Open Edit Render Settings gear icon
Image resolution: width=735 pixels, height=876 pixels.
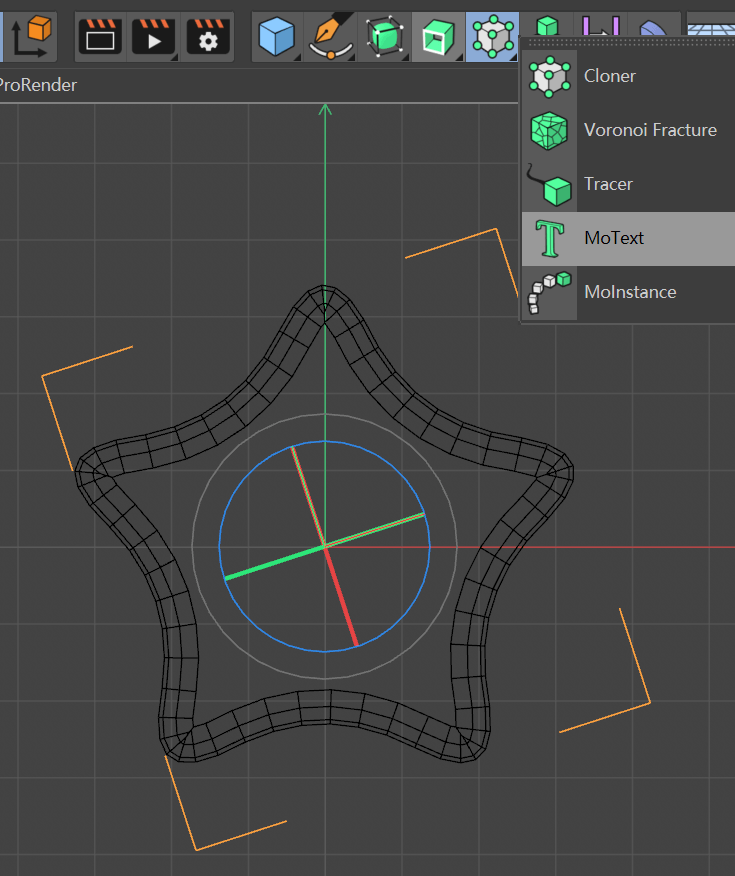[208, 37]
